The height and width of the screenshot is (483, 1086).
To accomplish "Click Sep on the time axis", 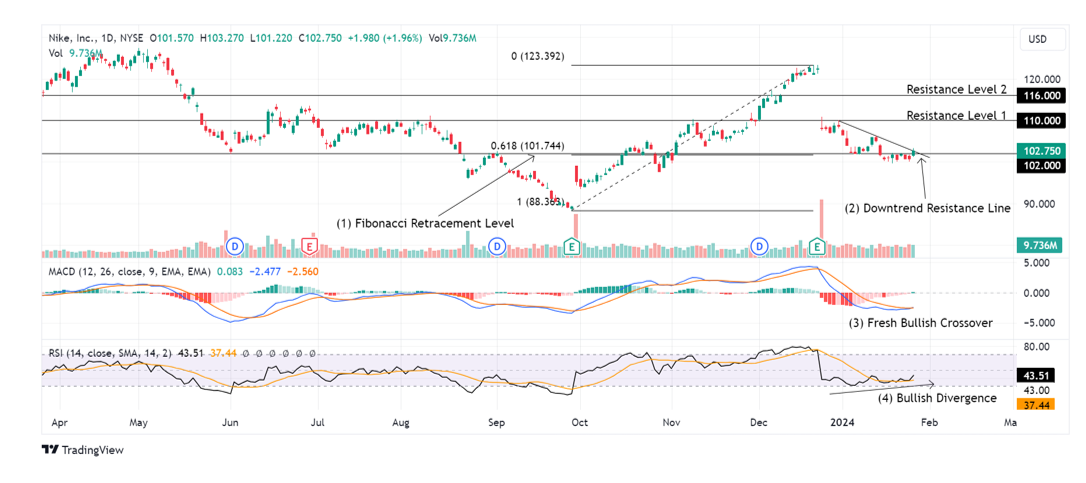I will click(x=495, y=421).
